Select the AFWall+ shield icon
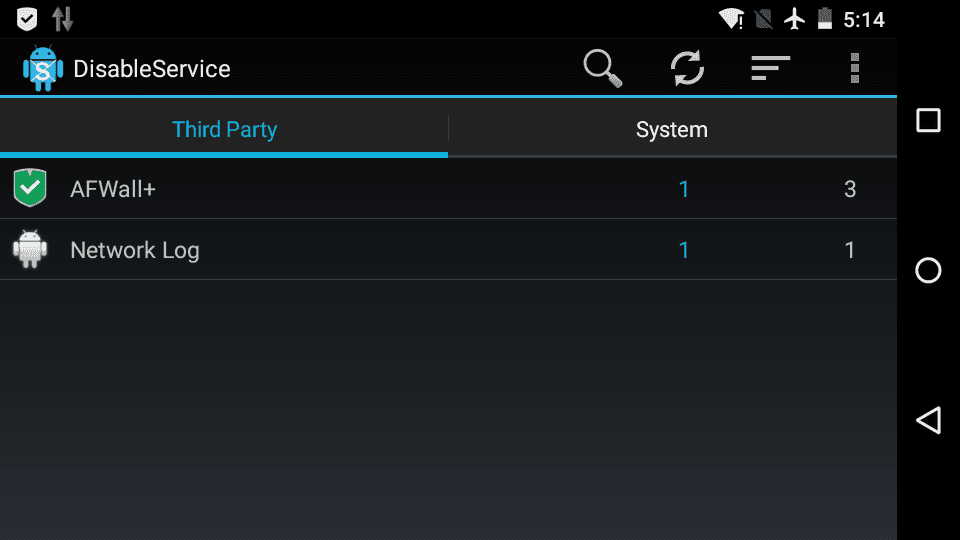 [x=30, y=187]
